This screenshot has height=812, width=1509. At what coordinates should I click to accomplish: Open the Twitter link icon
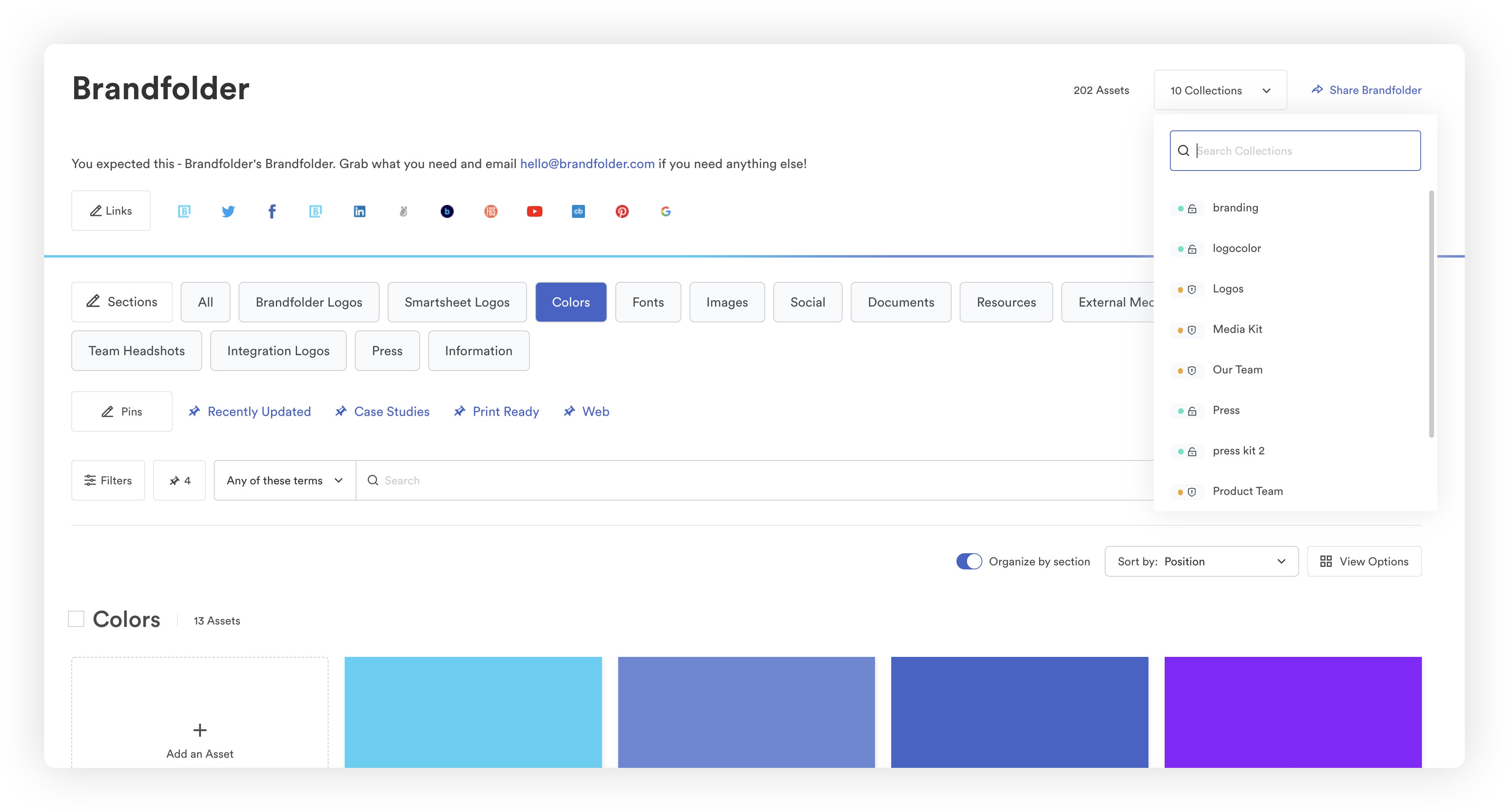(x=228, y=211)
